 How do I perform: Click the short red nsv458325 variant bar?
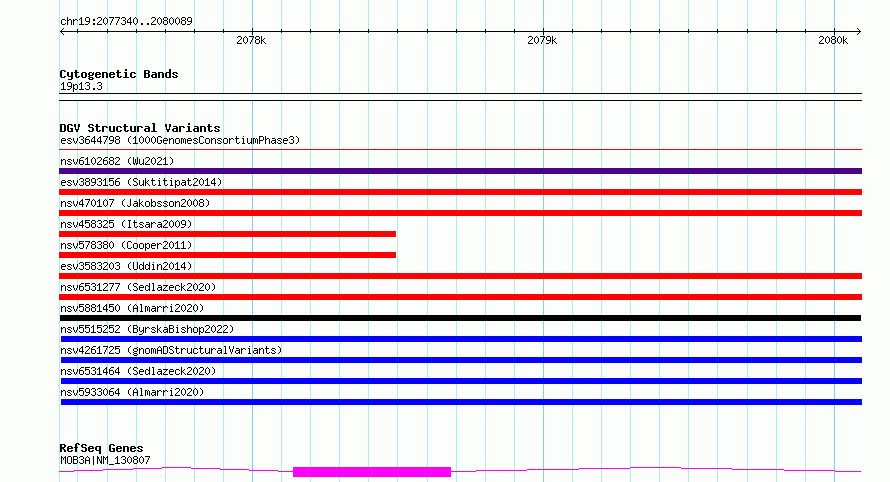(x=228, y=234)
